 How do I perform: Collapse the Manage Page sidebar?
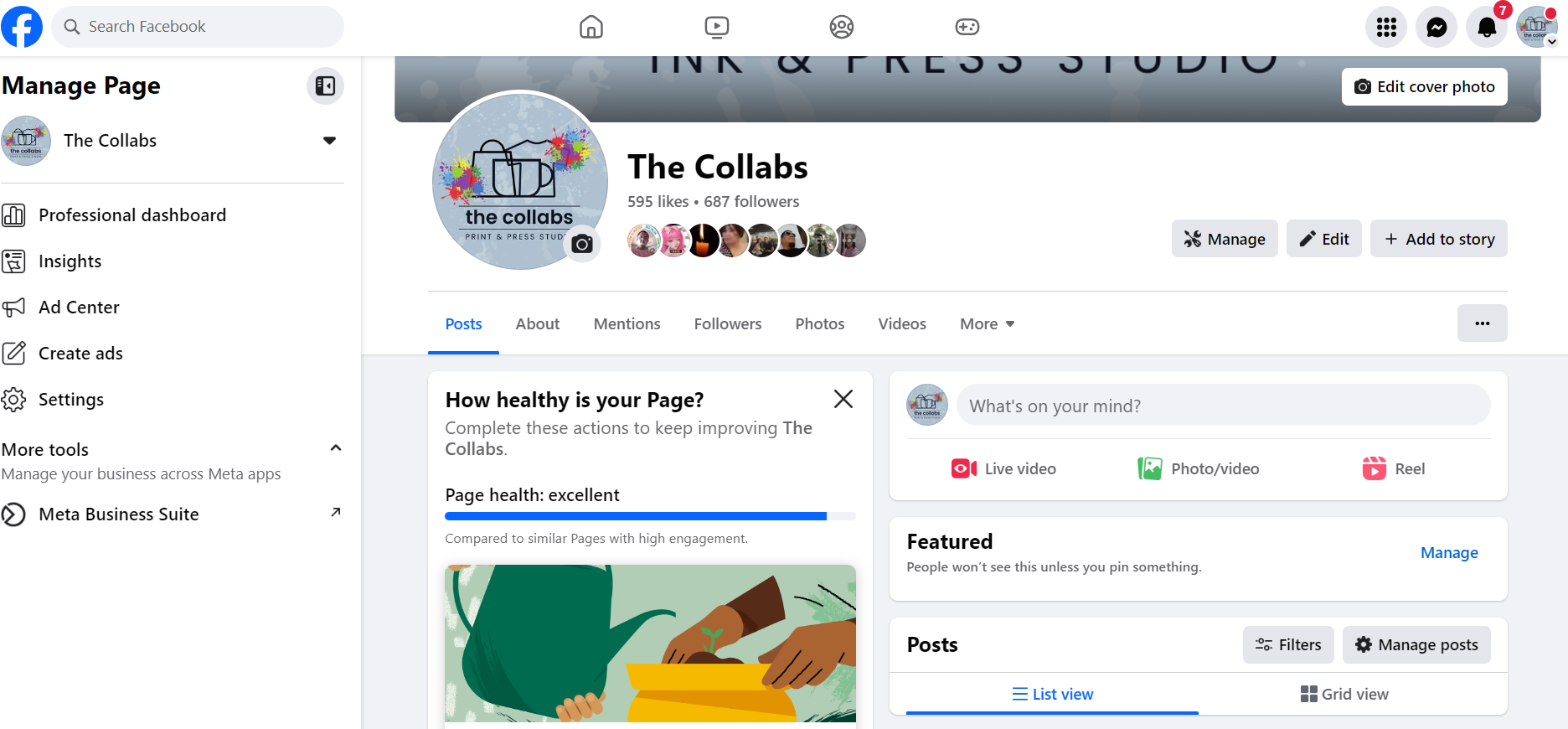326,85
